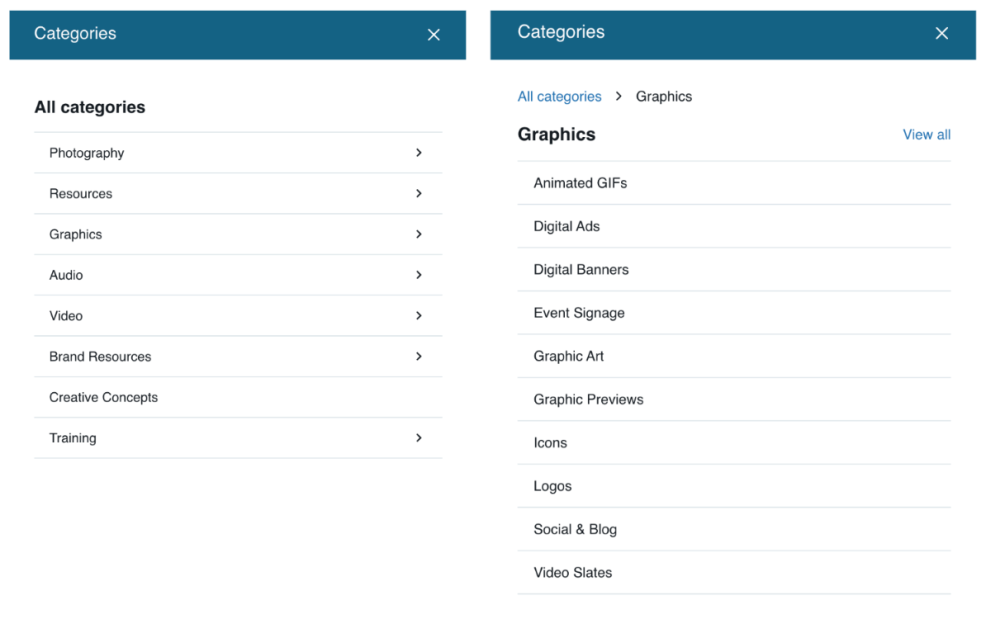This screenshot has height=624, width=986.
Task: Open the Icons subcategory
Action: [x=550, y=443]
